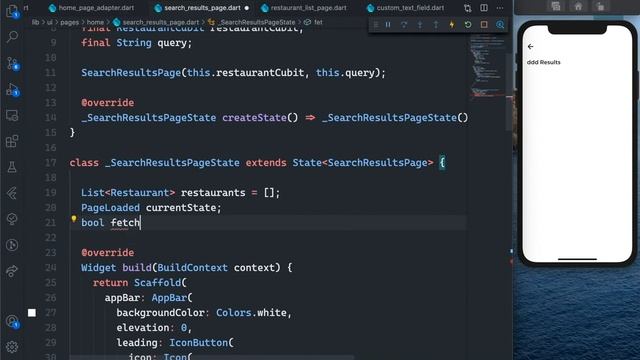The width and height of the screenshot is (640, 360).
Task: Click line number 17 in the gutter
Action: point(51,162)
